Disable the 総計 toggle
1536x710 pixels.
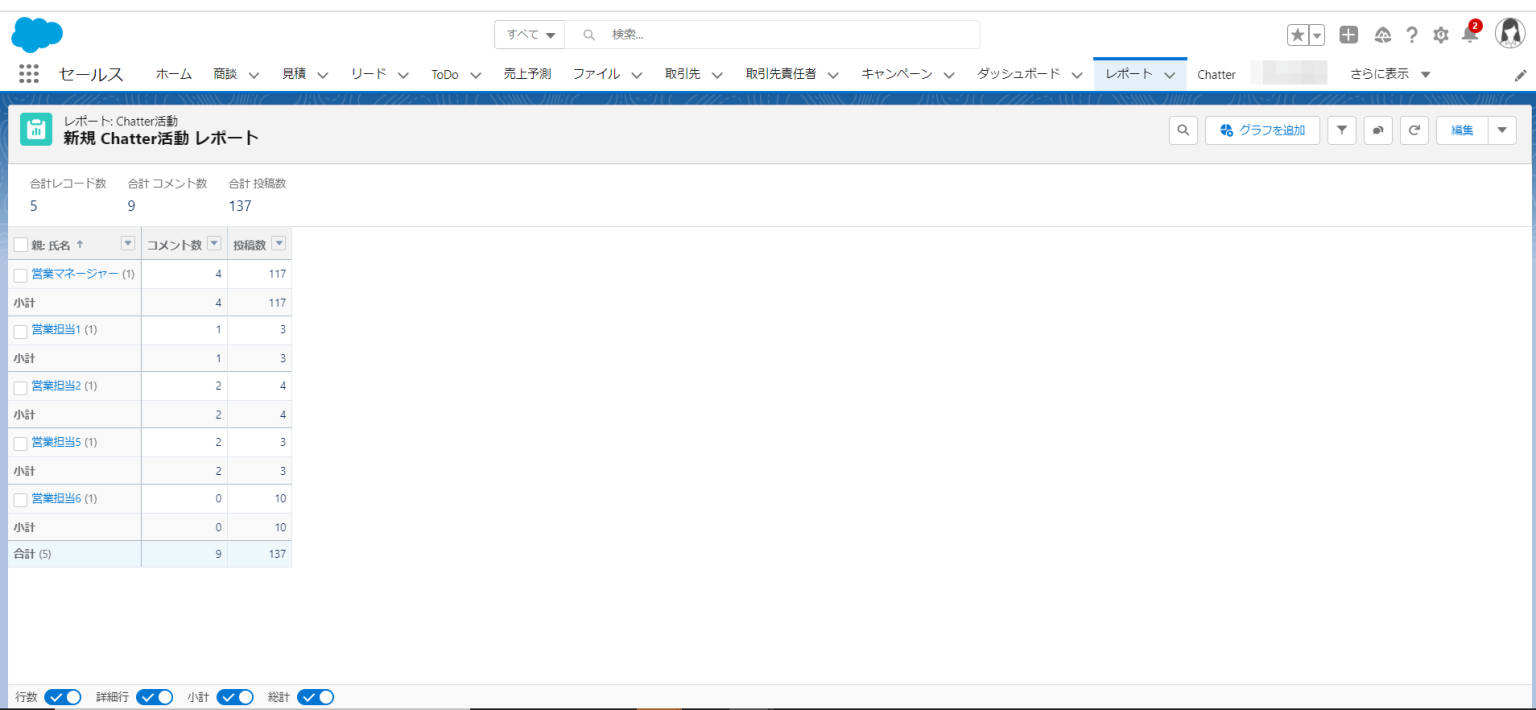tap(315, 697)
